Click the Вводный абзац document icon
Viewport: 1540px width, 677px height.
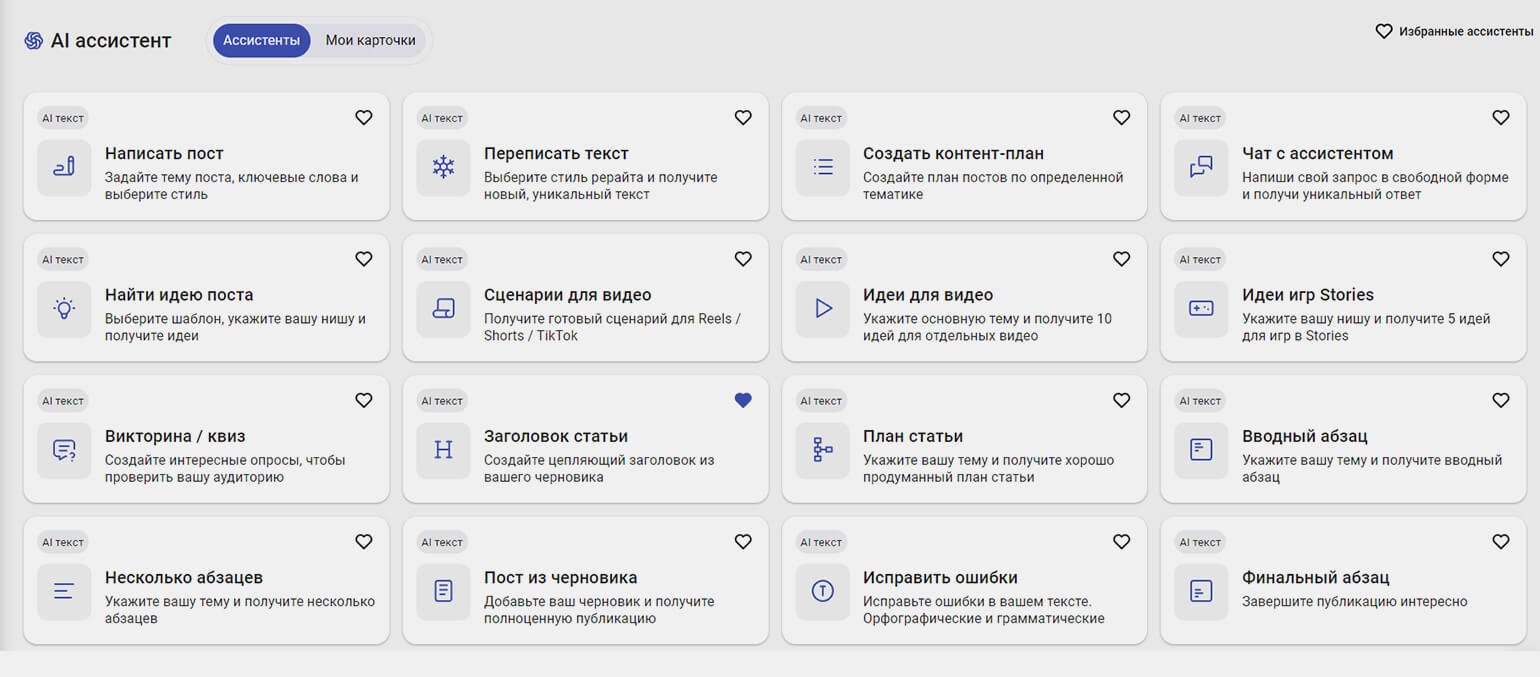point(1201,450)
